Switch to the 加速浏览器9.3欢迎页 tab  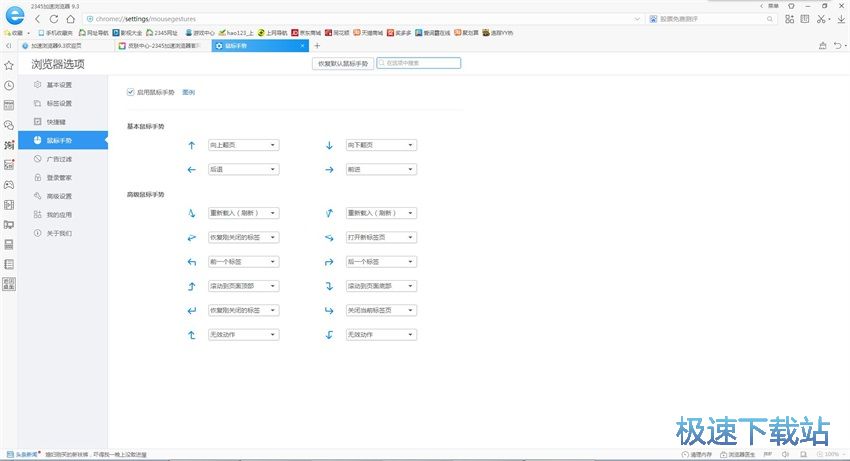tap(65, 46)
